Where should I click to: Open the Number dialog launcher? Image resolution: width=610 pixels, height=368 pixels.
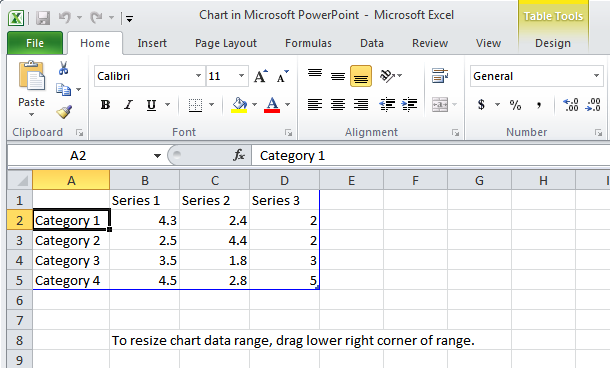(x=598, y=133)
